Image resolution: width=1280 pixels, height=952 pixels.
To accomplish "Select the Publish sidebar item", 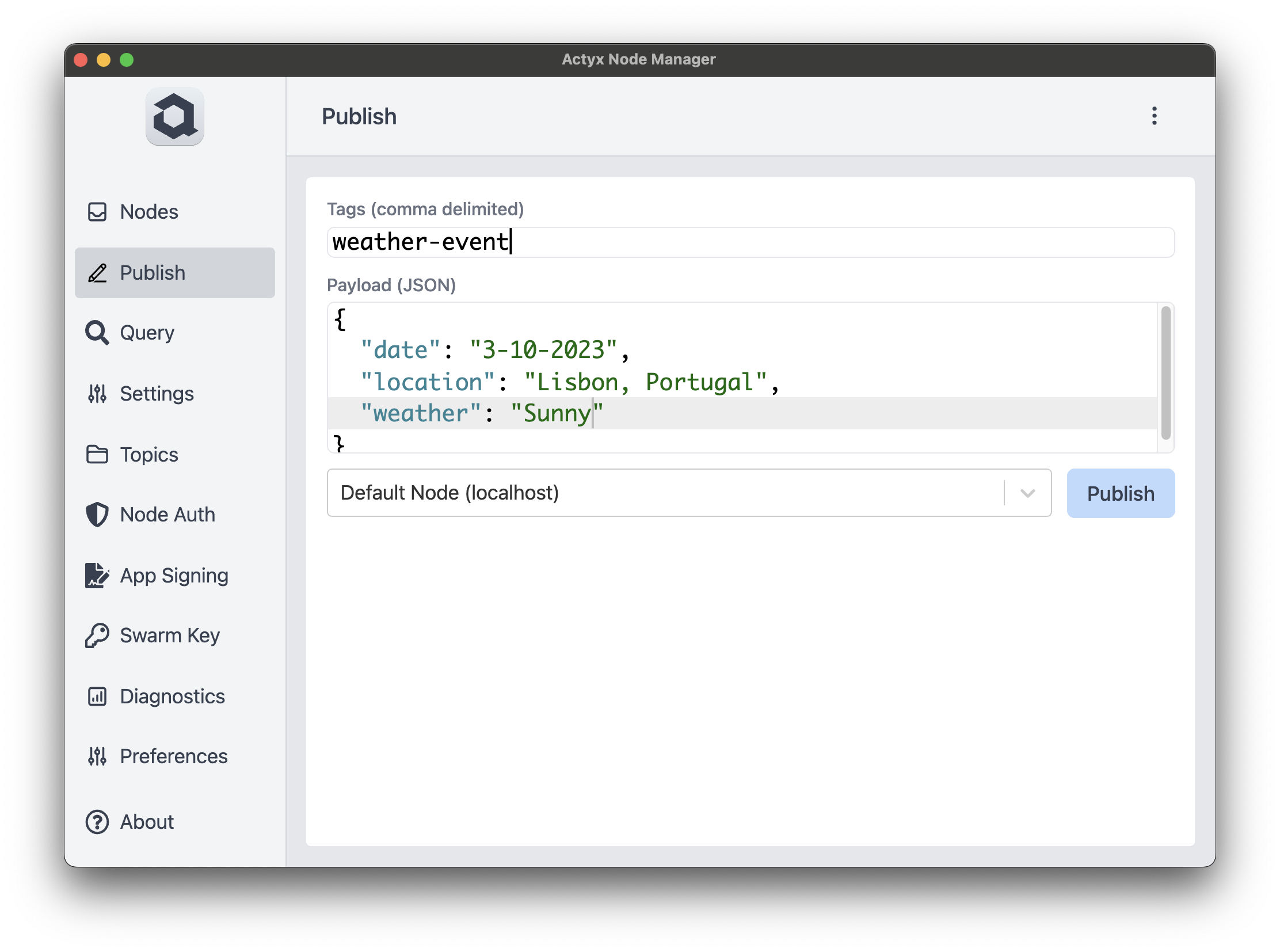I will coord(174,273).
